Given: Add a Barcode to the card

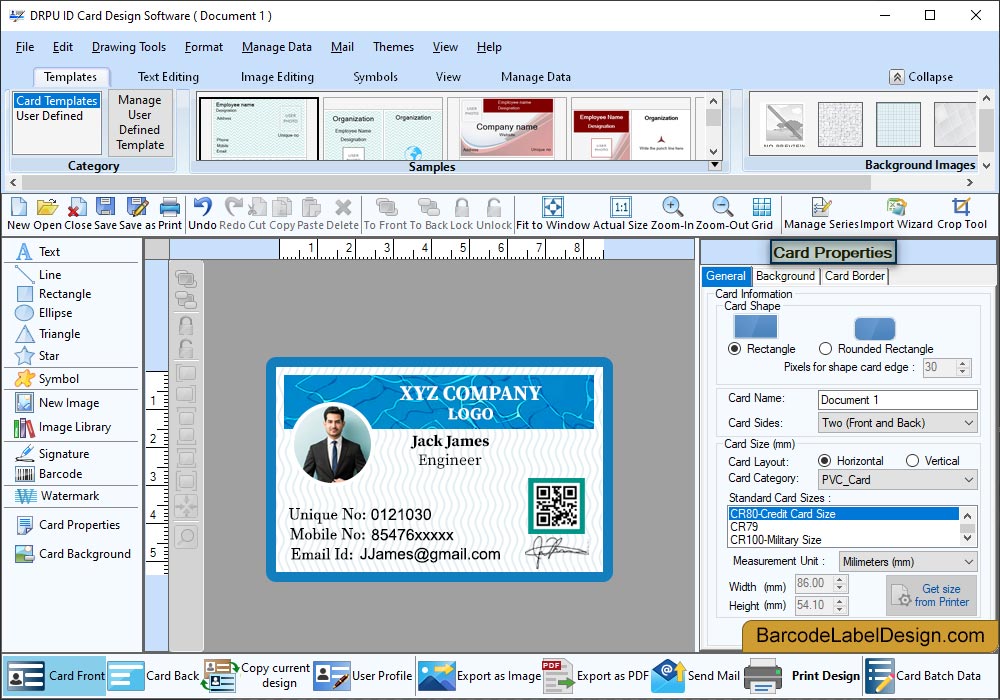Looking at the screenshot, I should point(48,474).
